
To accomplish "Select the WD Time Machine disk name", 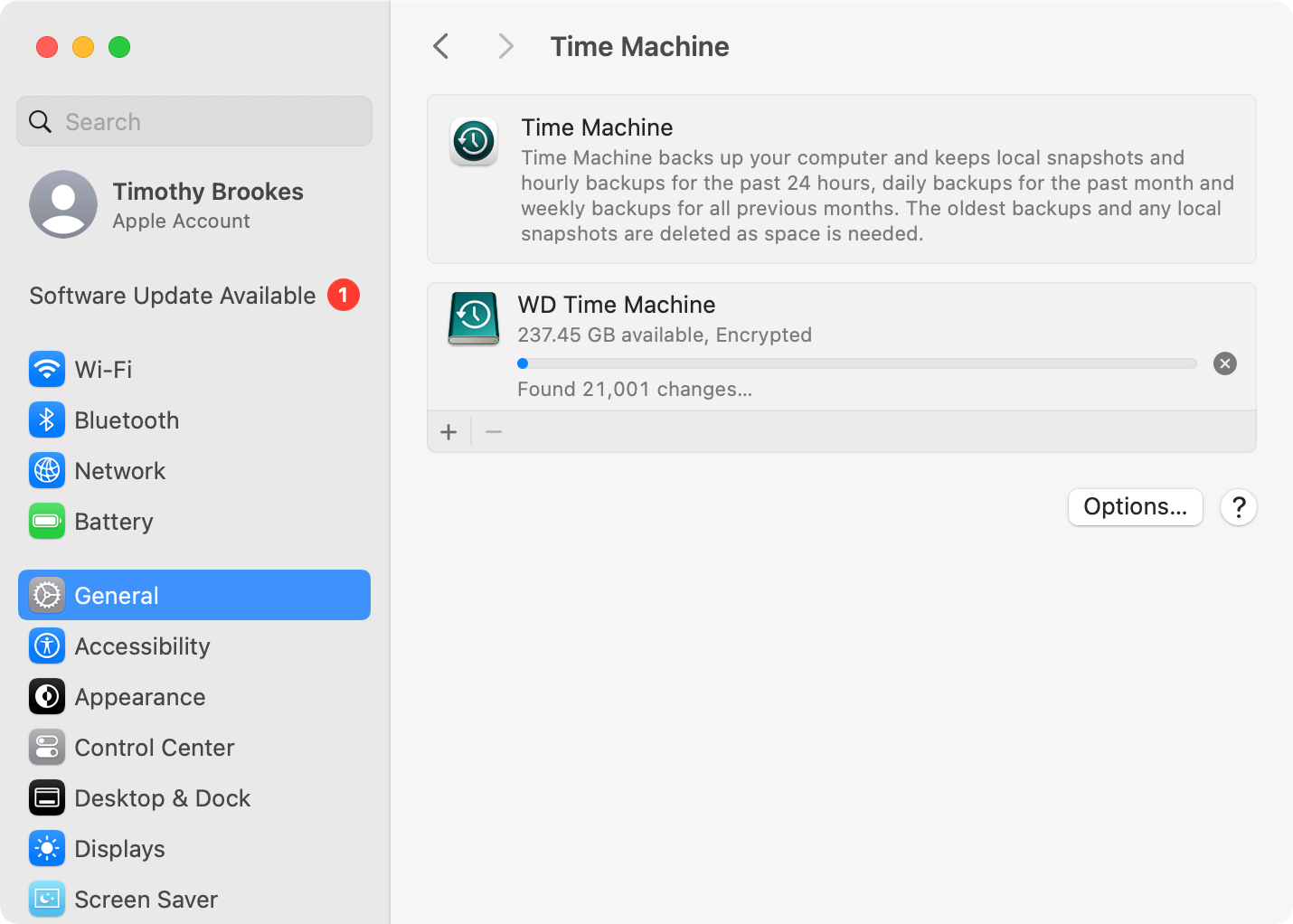I will pyautogui.click(x=617, y=305).
